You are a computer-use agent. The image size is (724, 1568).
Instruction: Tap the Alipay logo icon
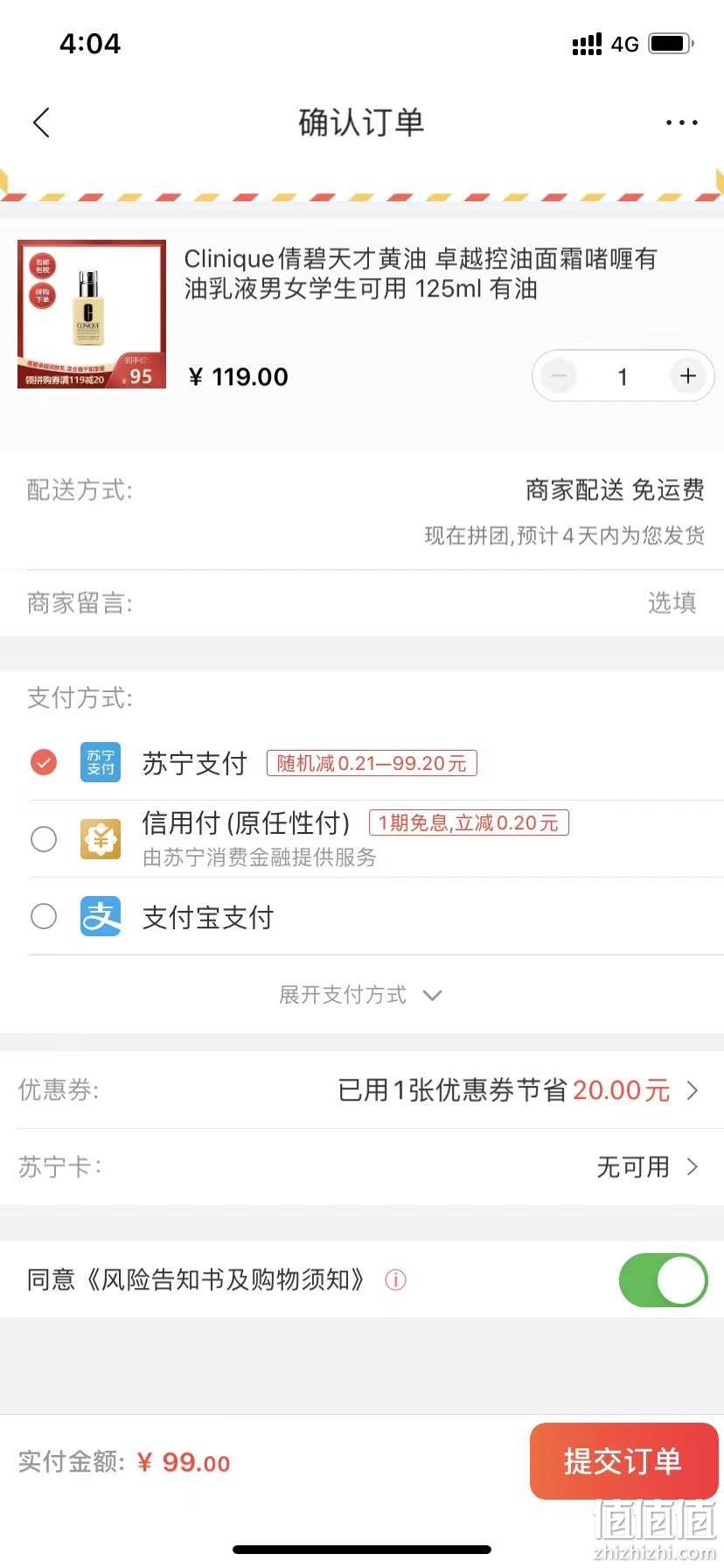(x=101, y=916)
